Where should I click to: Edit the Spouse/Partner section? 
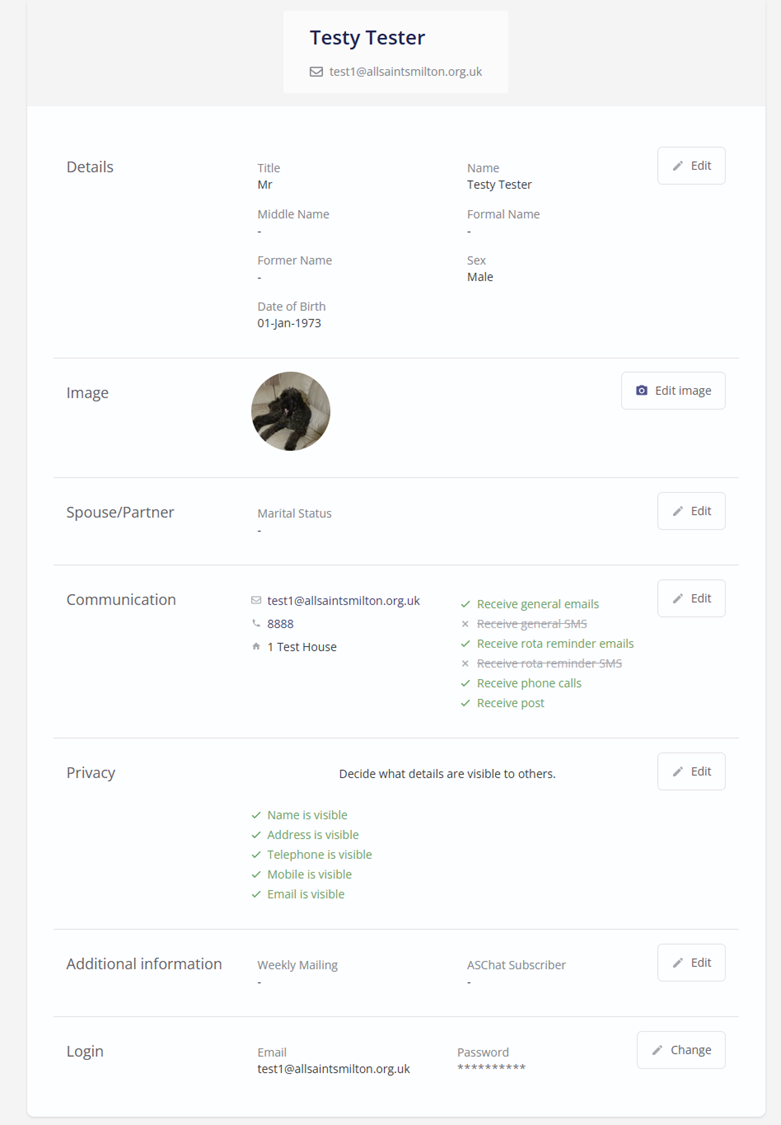(x=691, y=511)
